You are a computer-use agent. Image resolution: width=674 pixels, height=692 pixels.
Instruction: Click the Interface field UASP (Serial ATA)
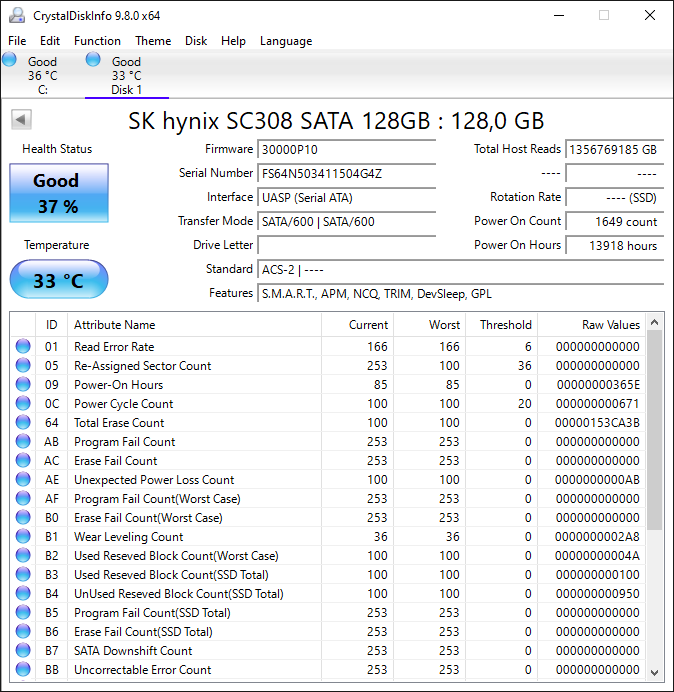[x=346, y=197]
